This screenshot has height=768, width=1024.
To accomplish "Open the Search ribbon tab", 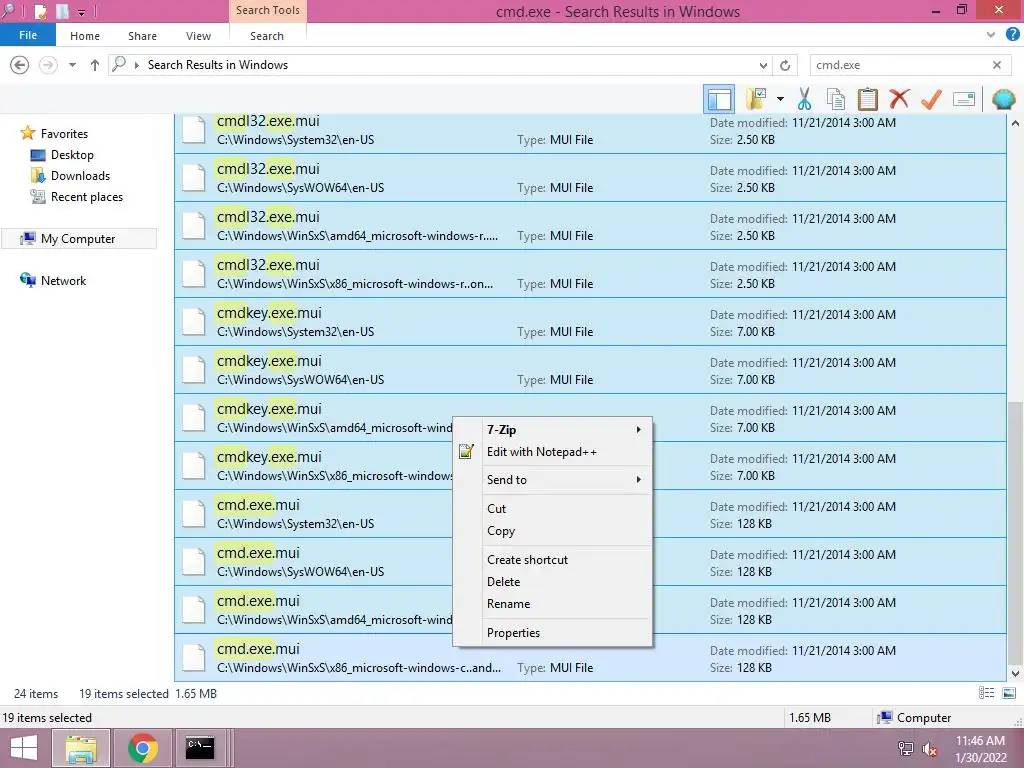I will point(267,36).
